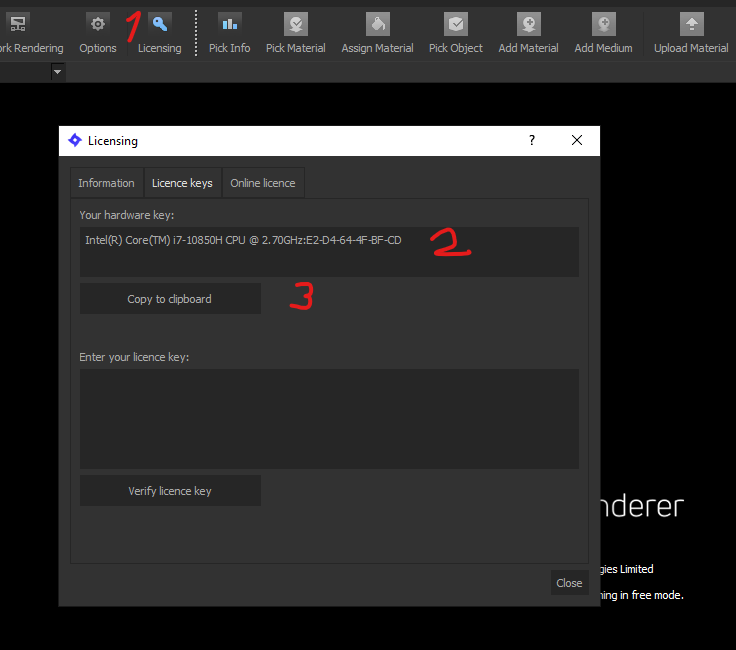Click the Add Material icon
Viewport: 736px width, 650px height.
[528, 25]
